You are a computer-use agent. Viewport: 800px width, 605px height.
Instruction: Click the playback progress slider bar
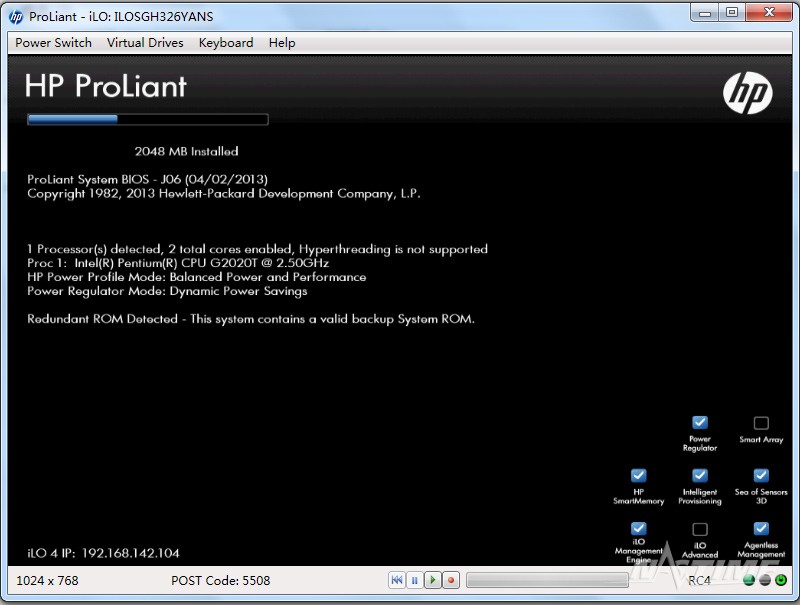547,580
